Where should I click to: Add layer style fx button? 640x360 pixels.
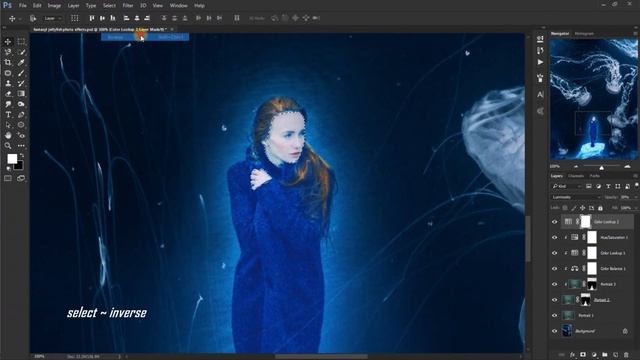pyautogui.click(x=572, y=355)
